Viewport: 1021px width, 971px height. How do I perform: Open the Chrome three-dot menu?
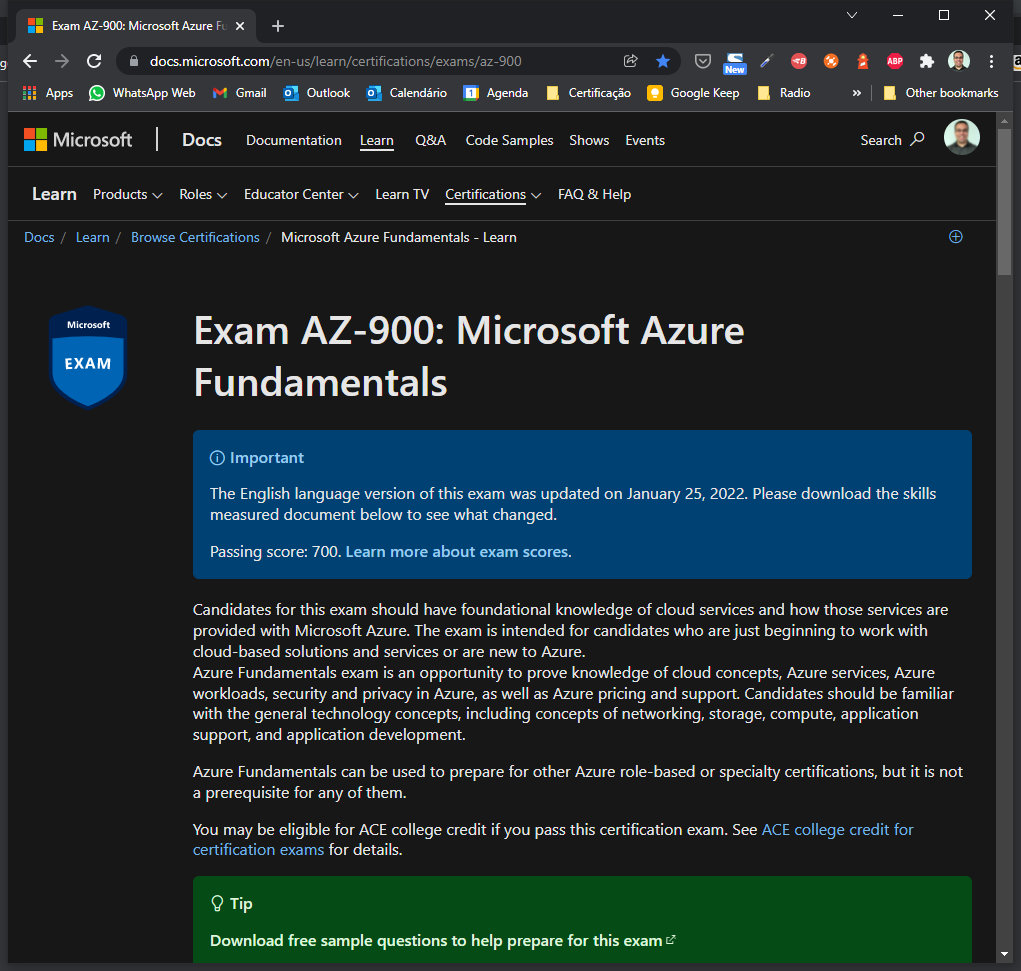991,61
